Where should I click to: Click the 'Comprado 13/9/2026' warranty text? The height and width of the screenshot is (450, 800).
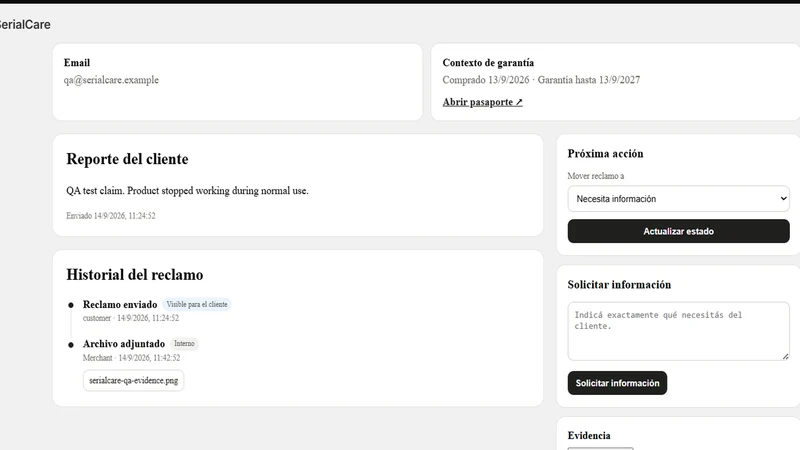point(486,80)
